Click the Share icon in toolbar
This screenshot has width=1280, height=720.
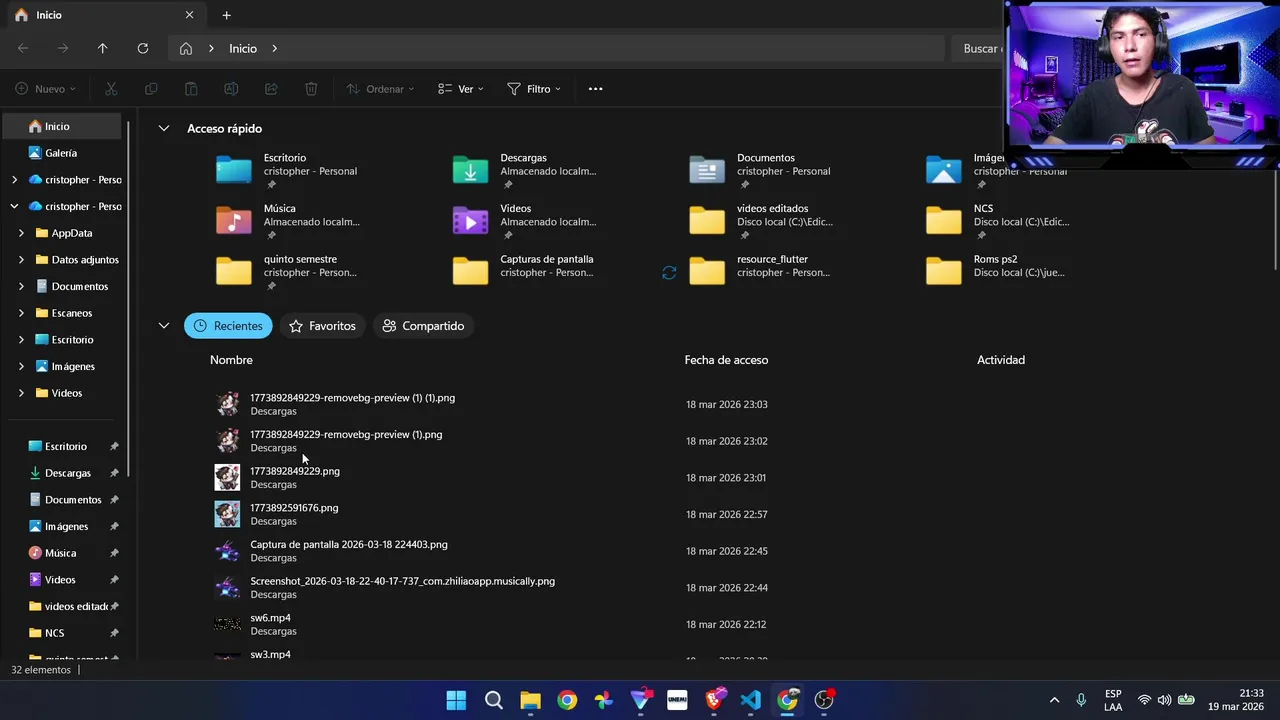(271, 89)
